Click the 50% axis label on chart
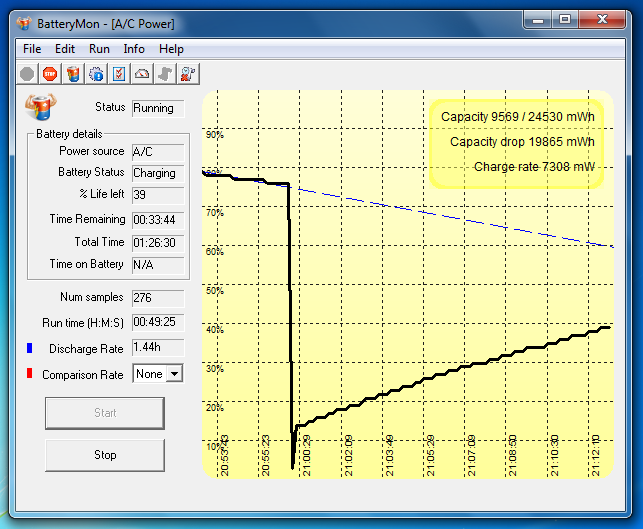 [214, 291]
